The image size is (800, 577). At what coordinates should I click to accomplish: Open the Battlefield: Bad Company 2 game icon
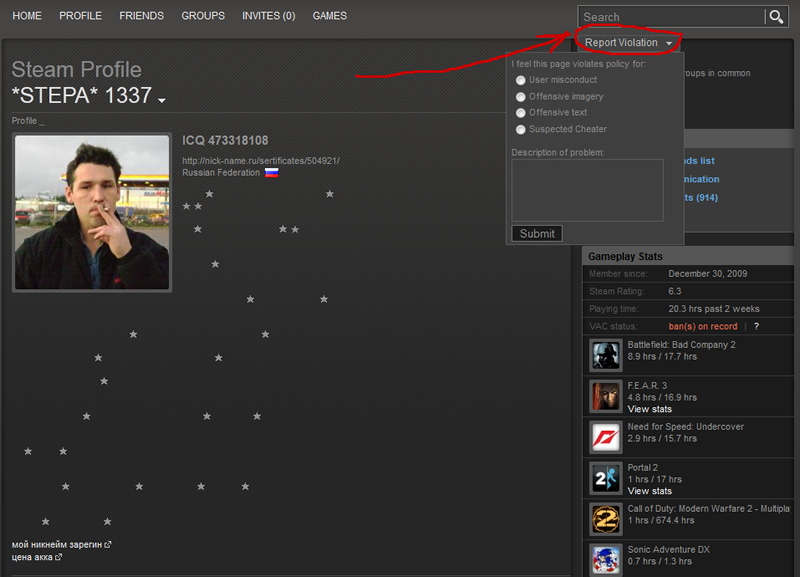pos(606,355)
